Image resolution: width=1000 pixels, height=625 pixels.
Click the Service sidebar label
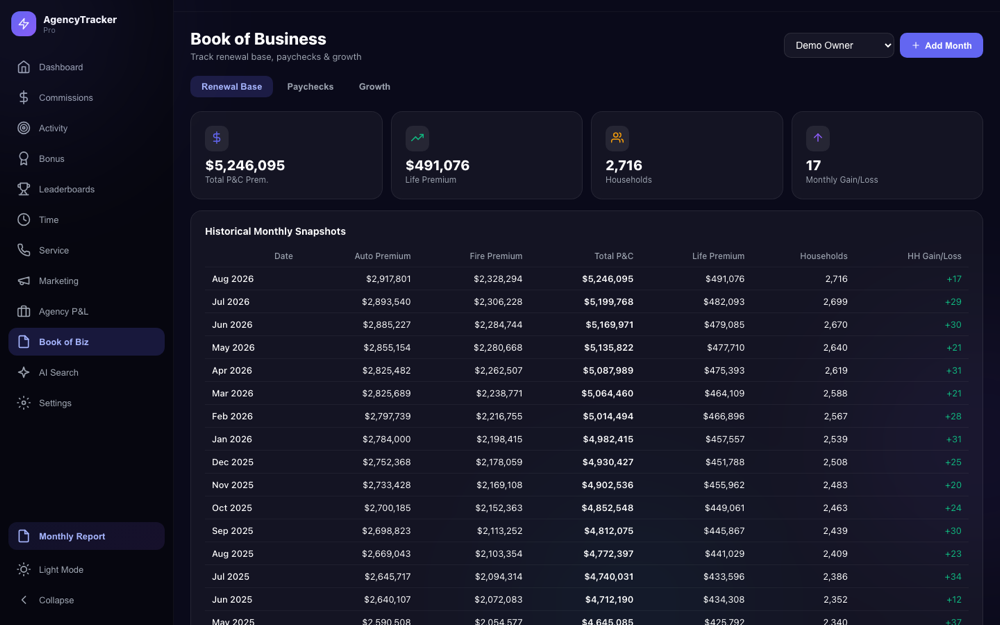(54, 250)
